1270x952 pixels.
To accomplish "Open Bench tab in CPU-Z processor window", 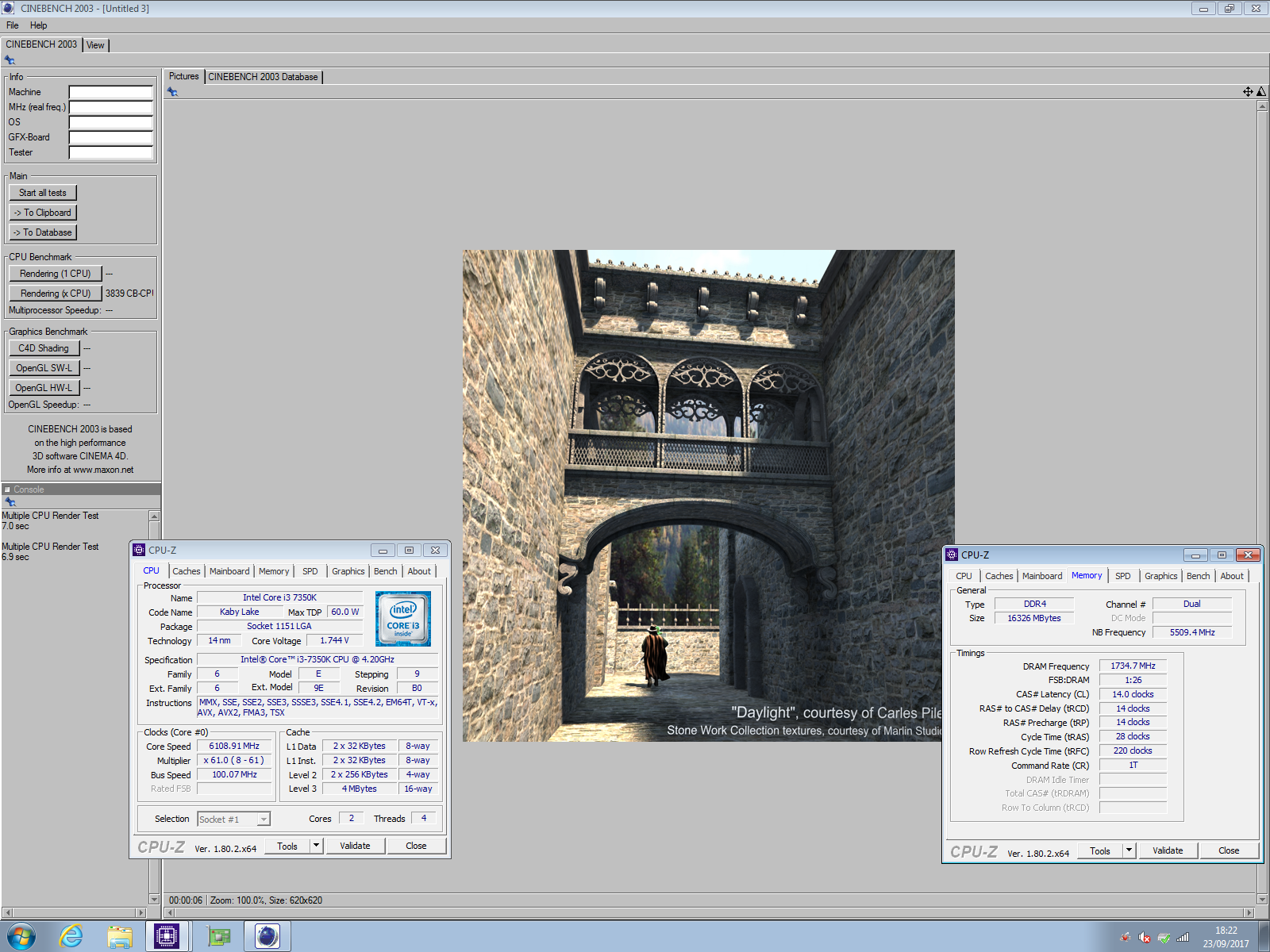I will pyautogui.click(x=386, y=571).
